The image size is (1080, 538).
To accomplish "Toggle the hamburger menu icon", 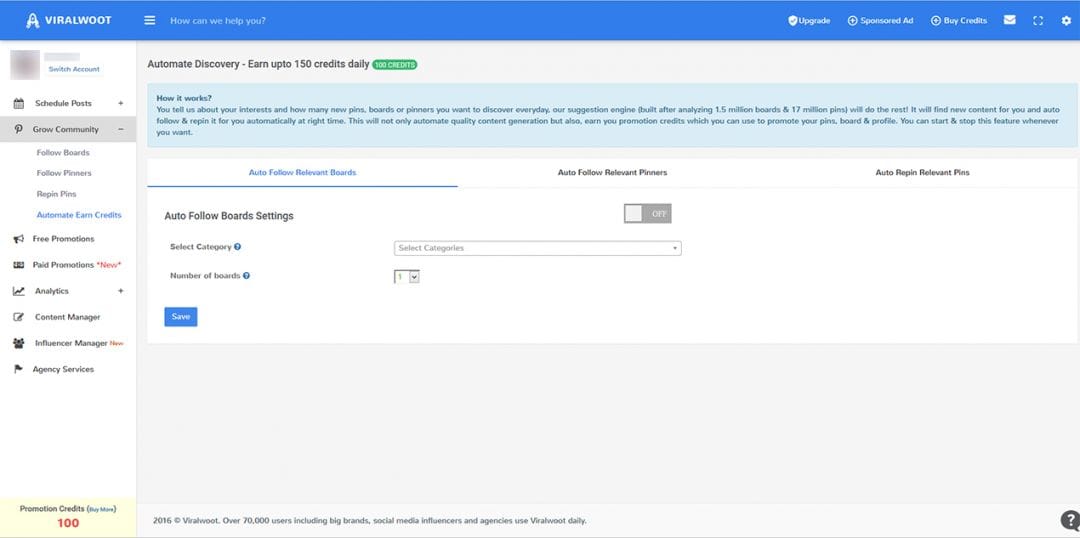I will point(149,21).
